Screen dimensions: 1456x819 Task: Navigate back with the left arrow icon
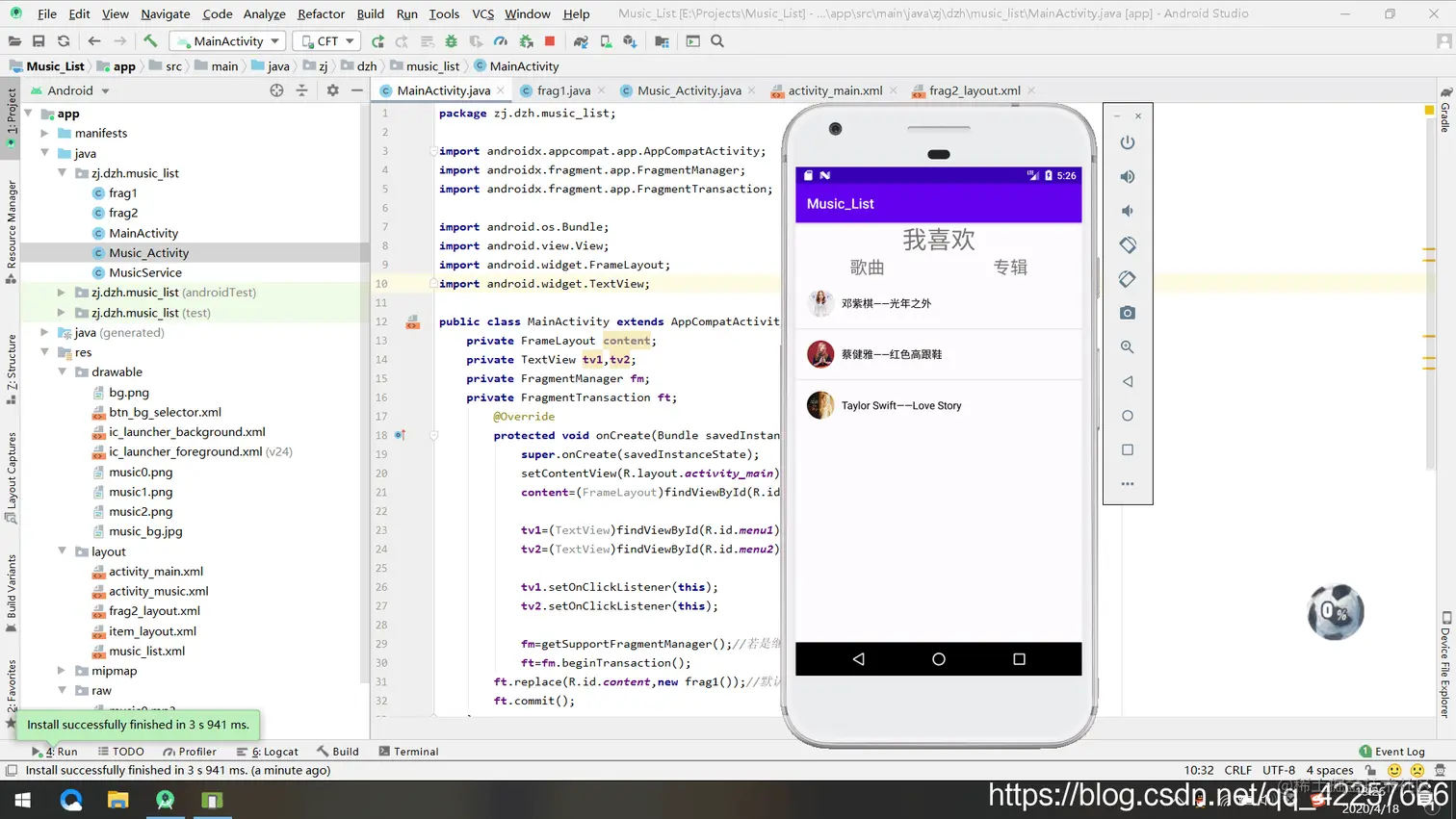click(93, 41)
